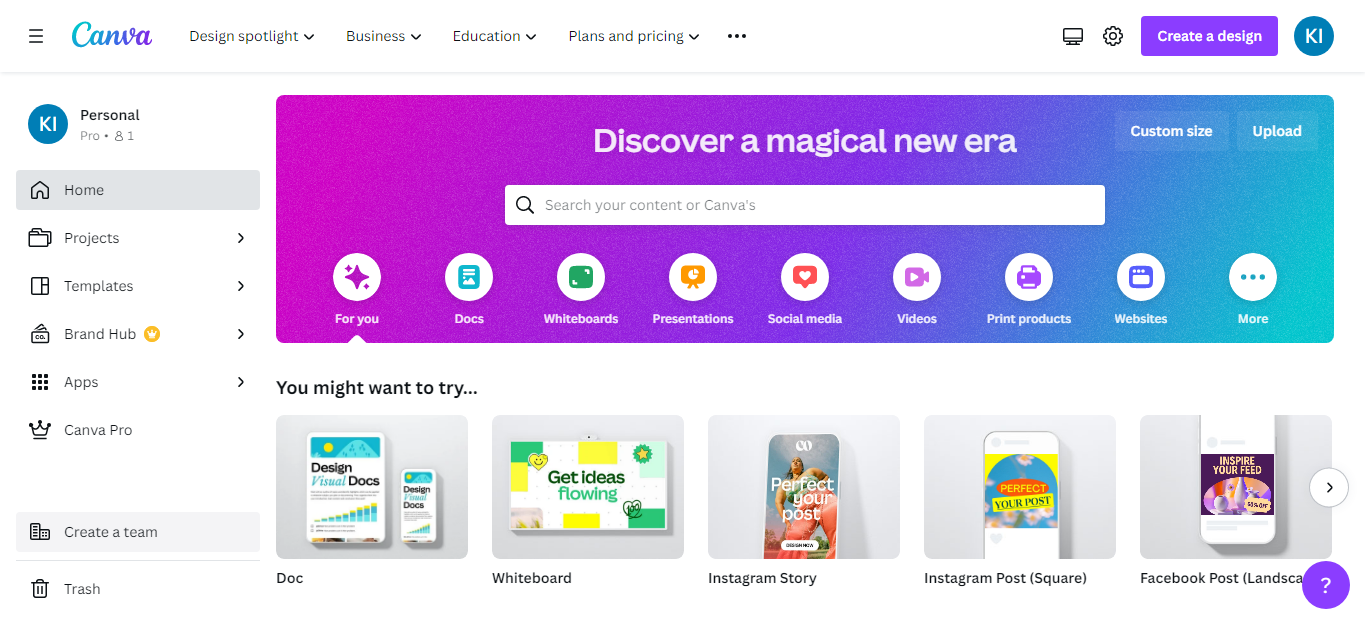Open the purple help question mark
The image size is (1365, 622).
click(x=1326, y=584)
